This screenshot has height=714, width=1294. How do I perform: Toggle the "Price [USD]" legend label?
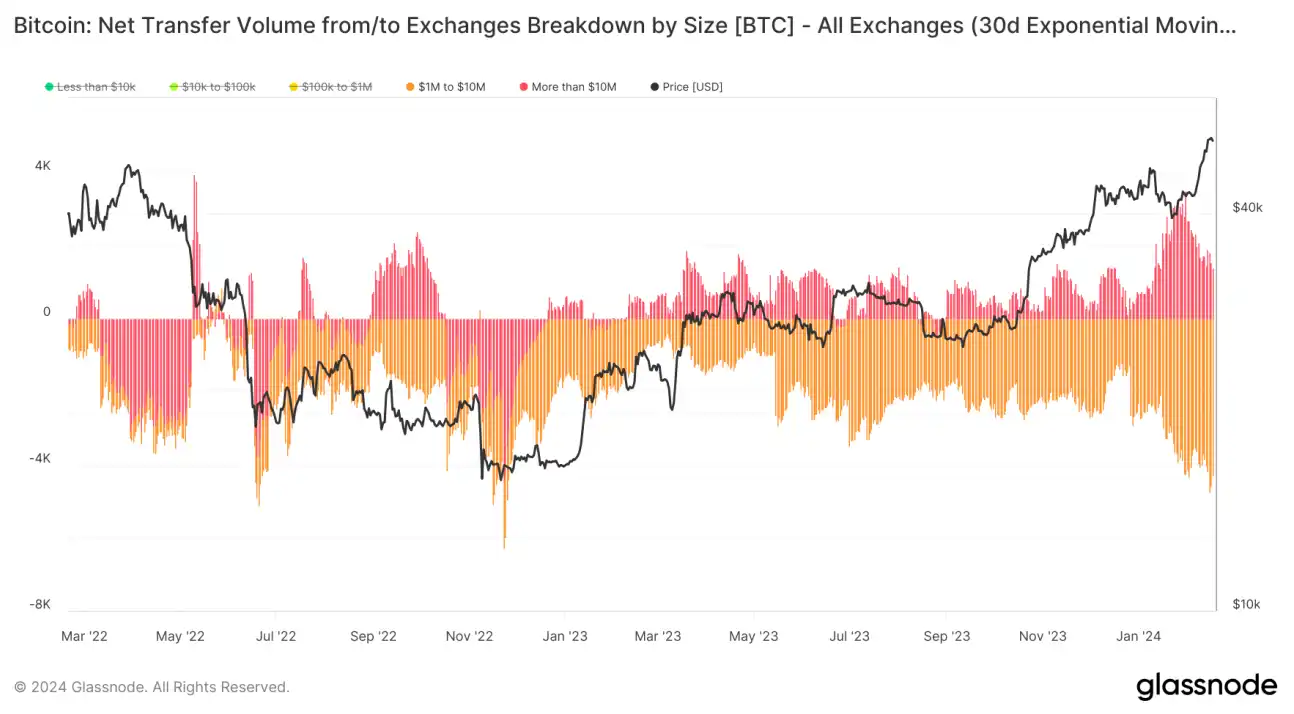(692, 87)
